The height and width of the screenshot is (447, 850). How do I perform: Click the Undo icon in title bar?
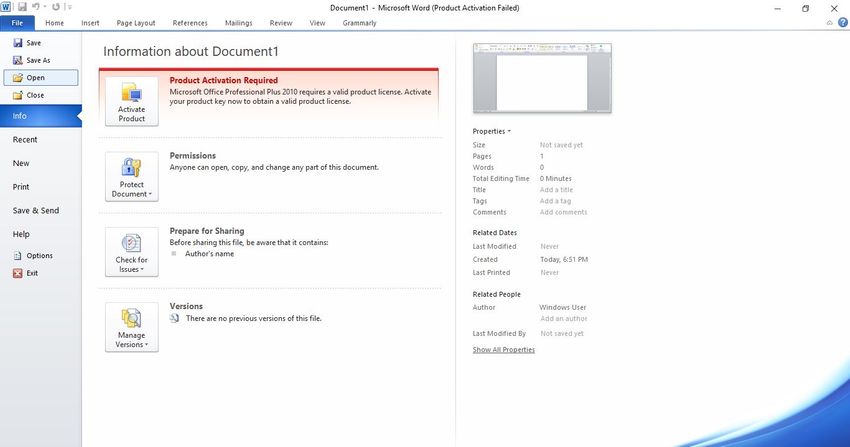[35, 7]
